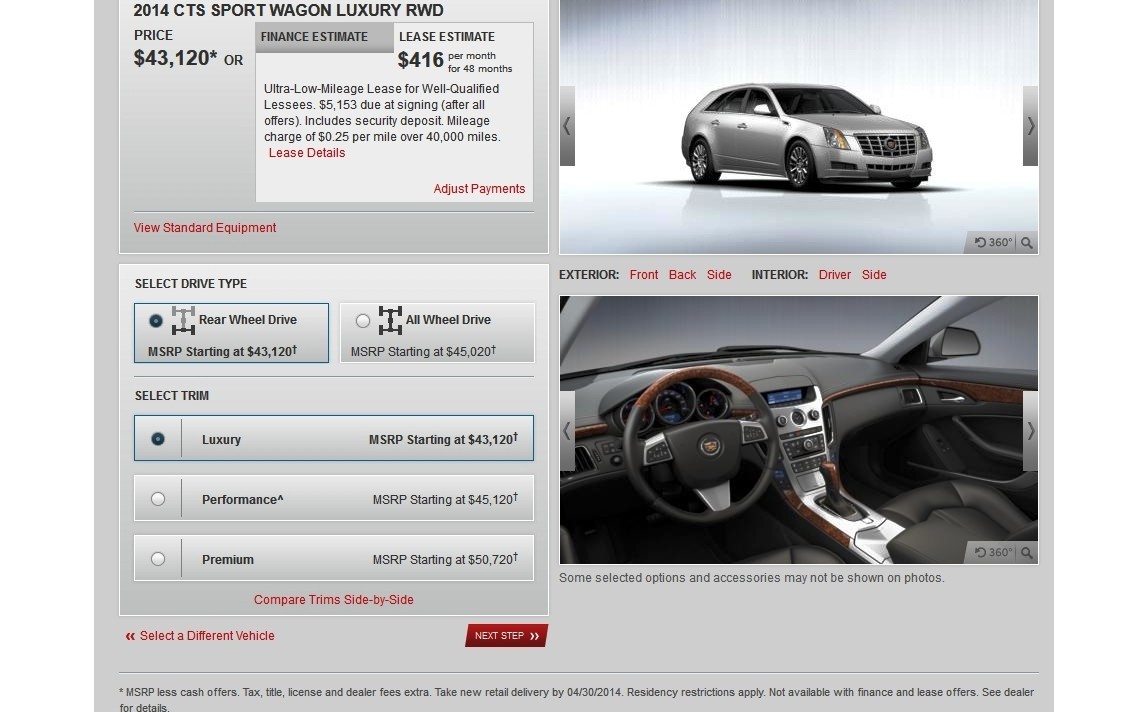Screen dimensions: 1132x712
Task: Click the All Wheel Drive drivetrain icon
Action: (390, 321)
